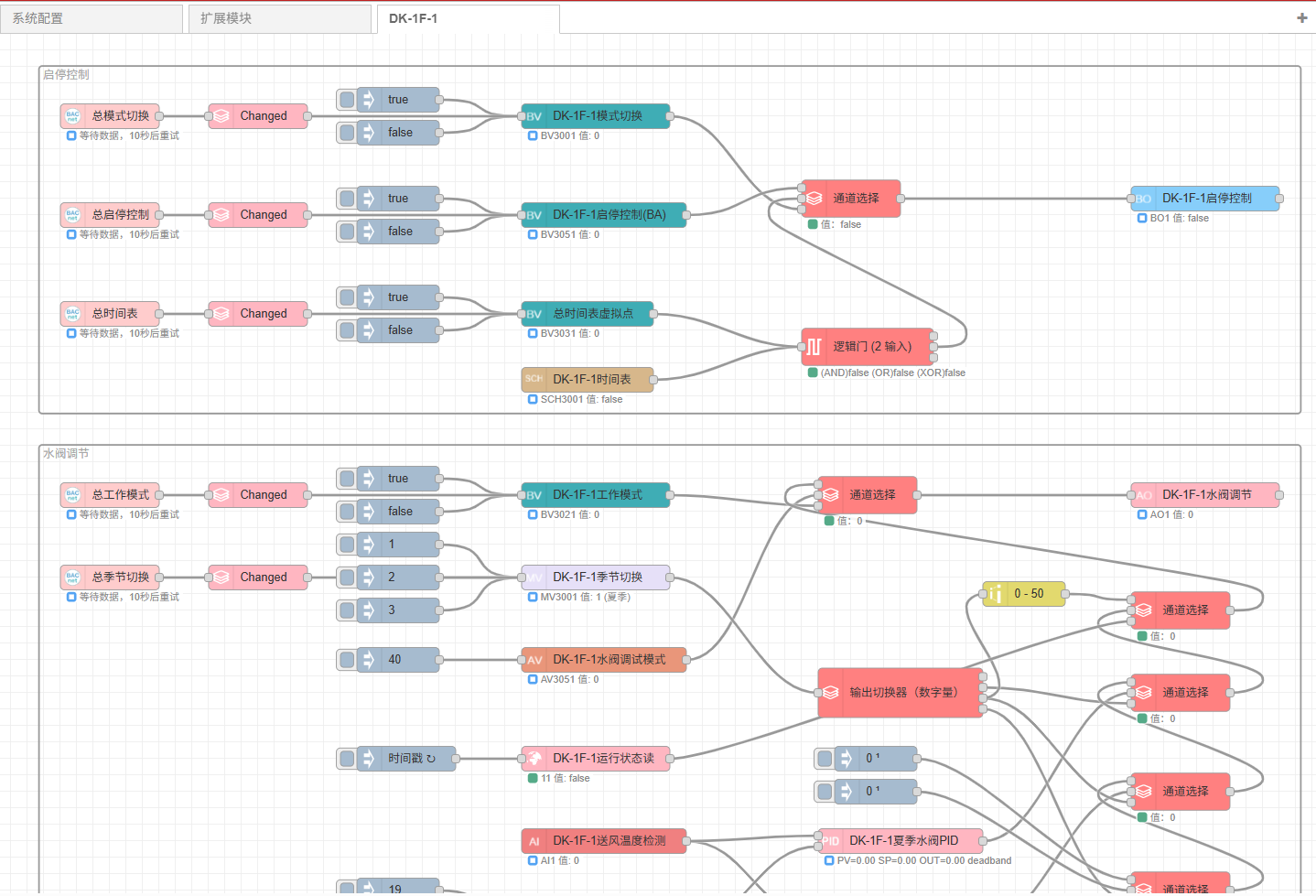Image resolution: width=1316 pixels, height=896 pixels.
Task: Select the Changed node after 总季节切换
Action: pos(258,578)
